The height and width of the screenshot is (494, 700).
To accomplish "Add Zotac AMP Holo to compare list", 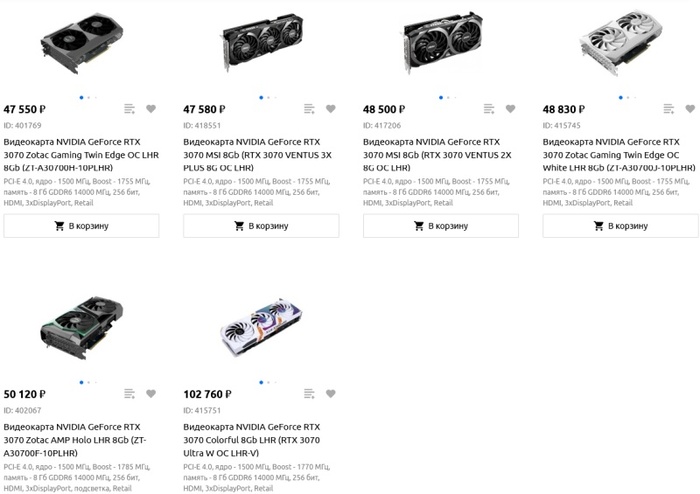I will point(130,394).
